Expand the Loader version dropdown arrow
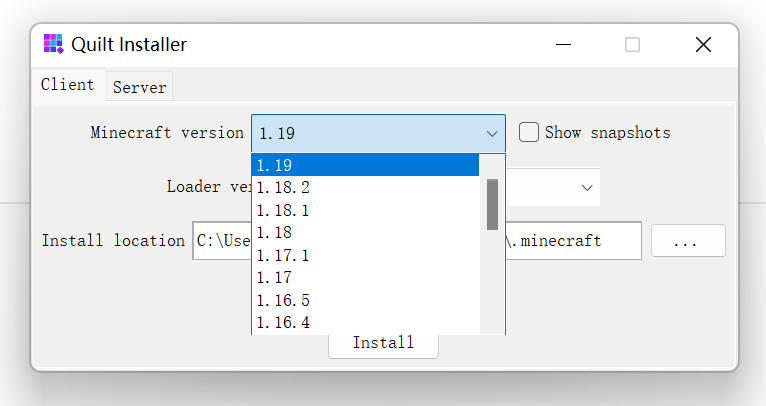766x406 pixels. 586,187
